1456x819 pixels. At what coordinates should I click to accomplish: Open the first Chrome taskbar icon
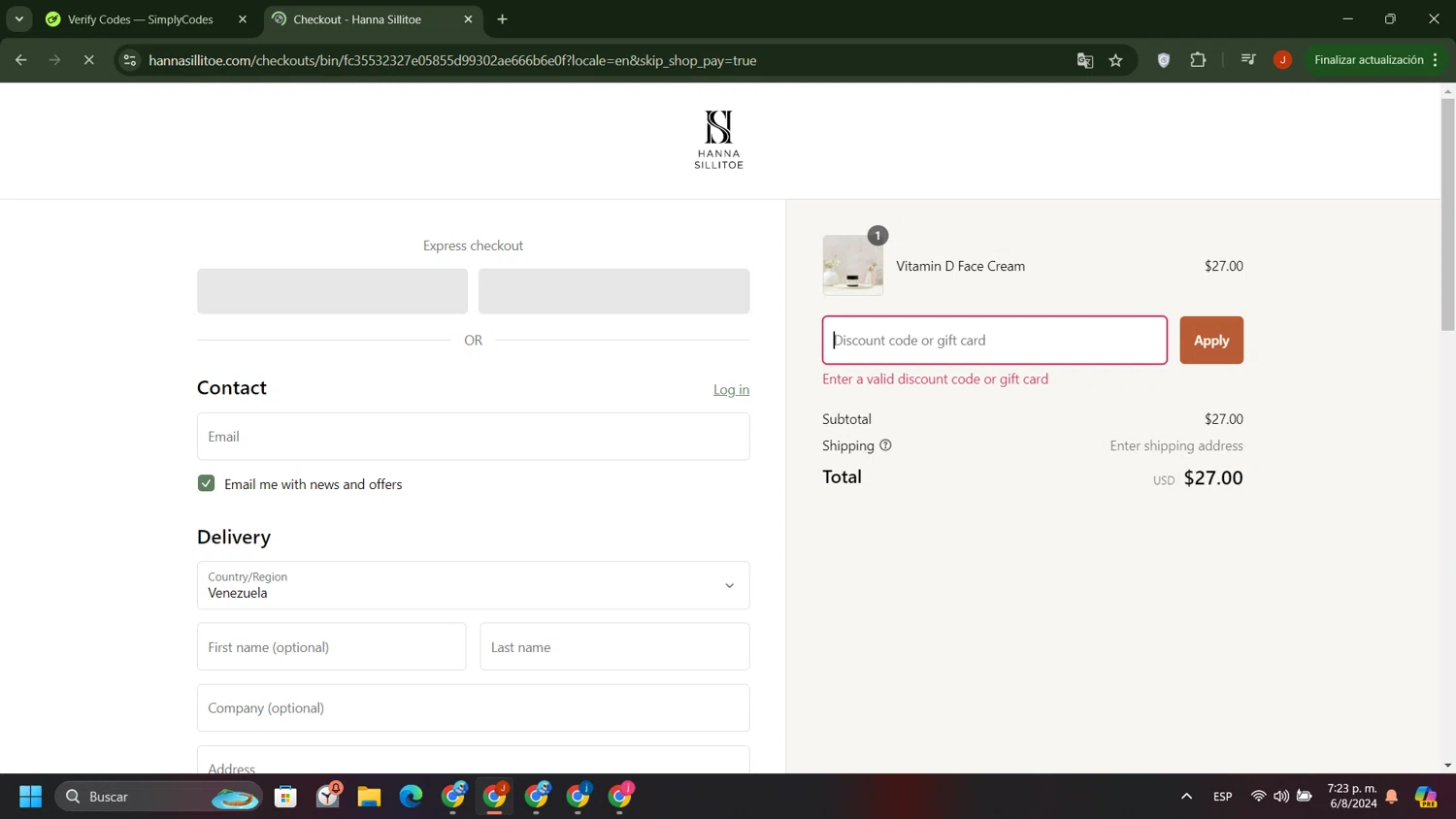[453, 797]
